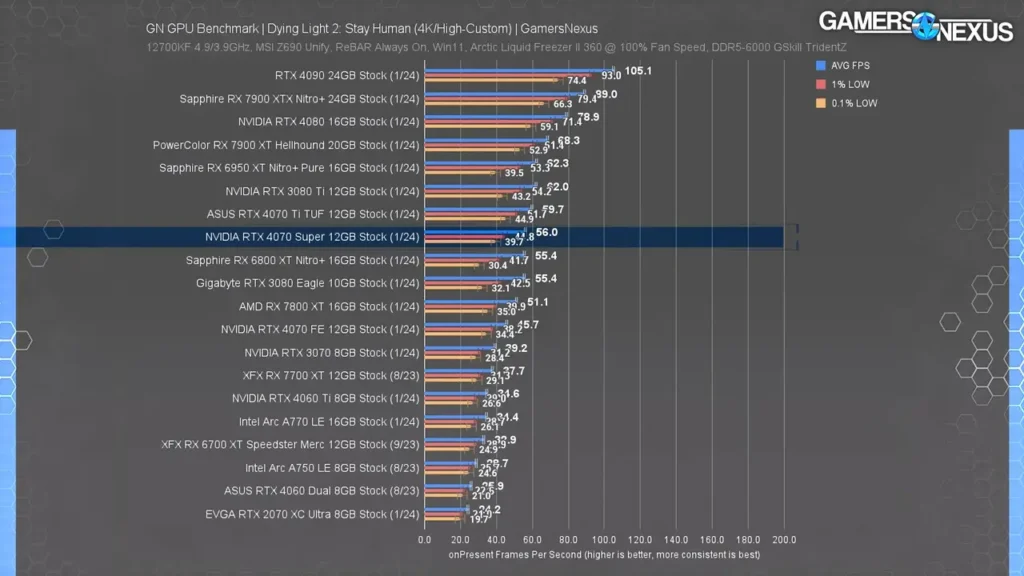
Task: Click the onPresent Frames Per Second axis title
Action: point(604,555)
